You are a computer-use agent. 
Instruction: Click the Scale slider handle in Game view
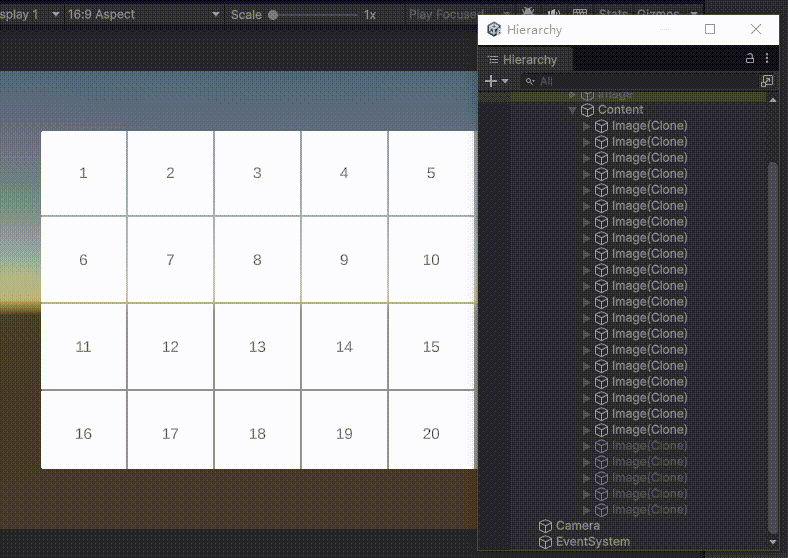point(273,15)
